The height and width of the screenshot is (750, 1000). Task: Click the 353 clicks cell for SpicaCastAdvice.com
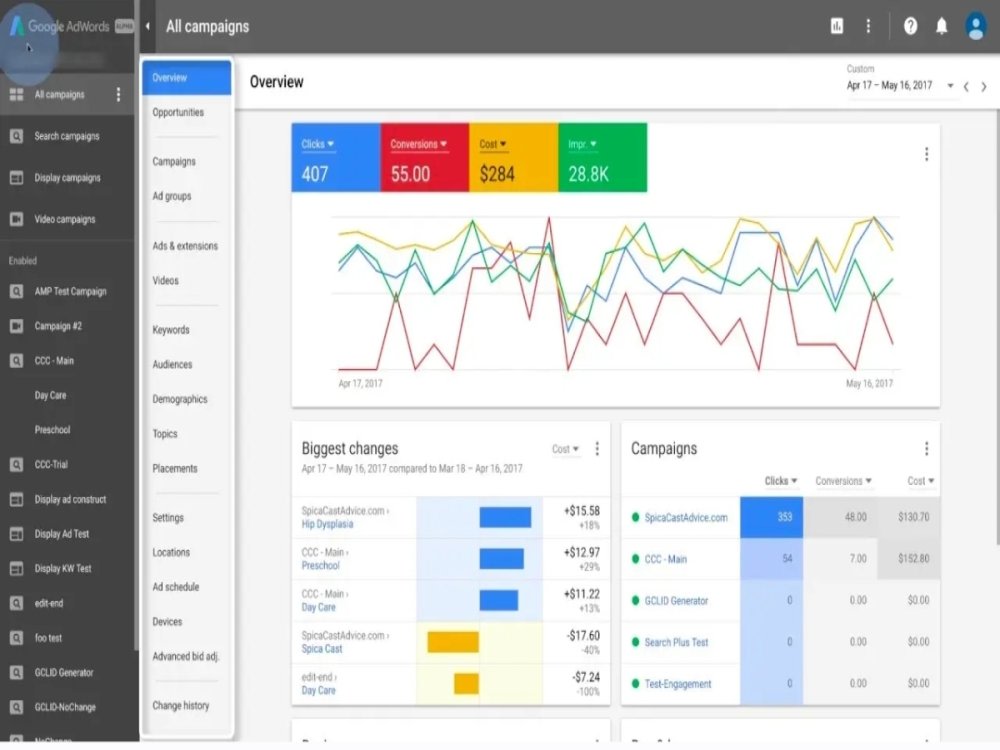click(x=772, y=517)
